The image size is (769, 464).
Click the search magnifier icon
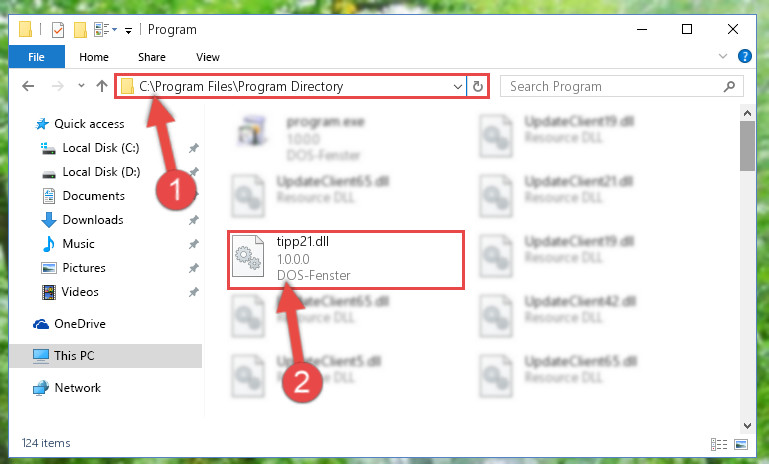click(729, 87)
